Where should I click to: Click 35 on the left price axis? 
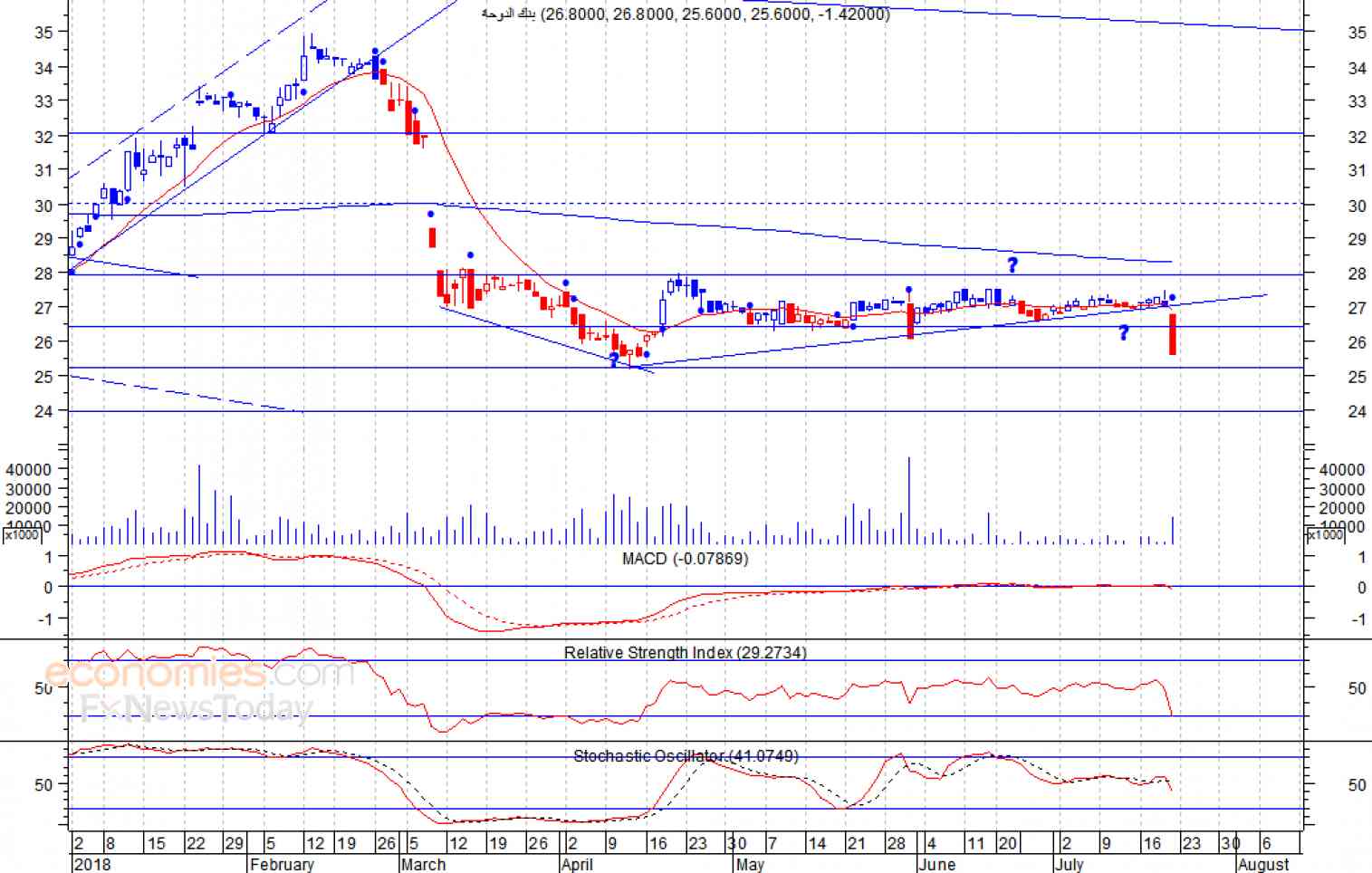tap(43, 32)
